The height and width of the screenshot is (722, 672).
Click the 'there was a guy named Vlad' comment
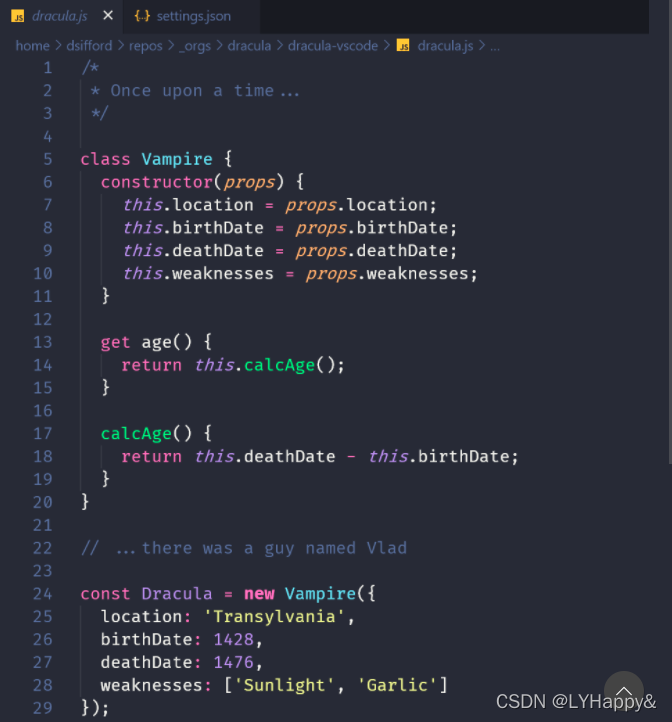(274, 548)
